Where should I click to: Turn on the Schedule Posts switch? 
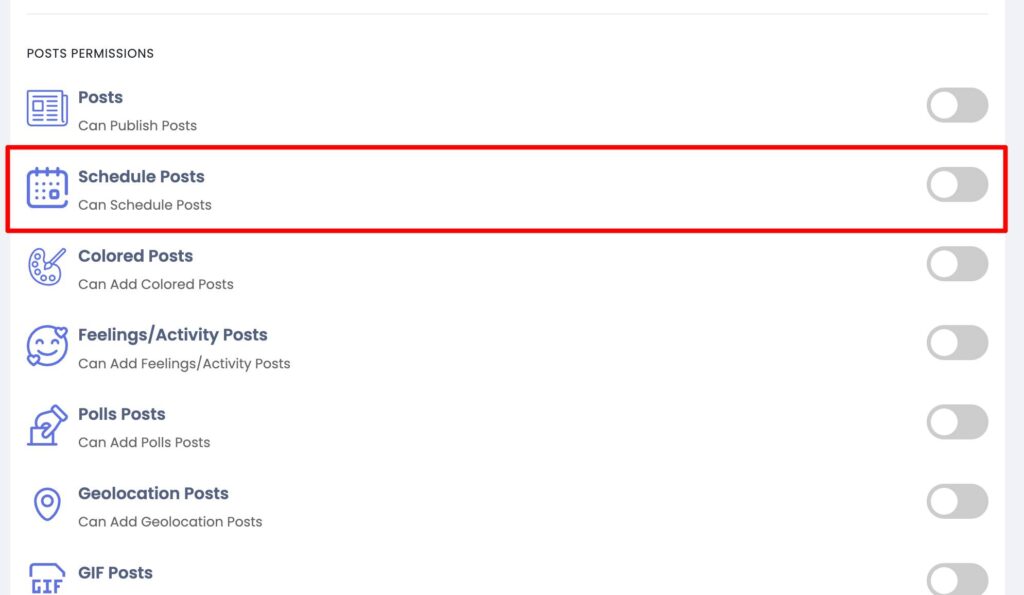tap(957, 184)
